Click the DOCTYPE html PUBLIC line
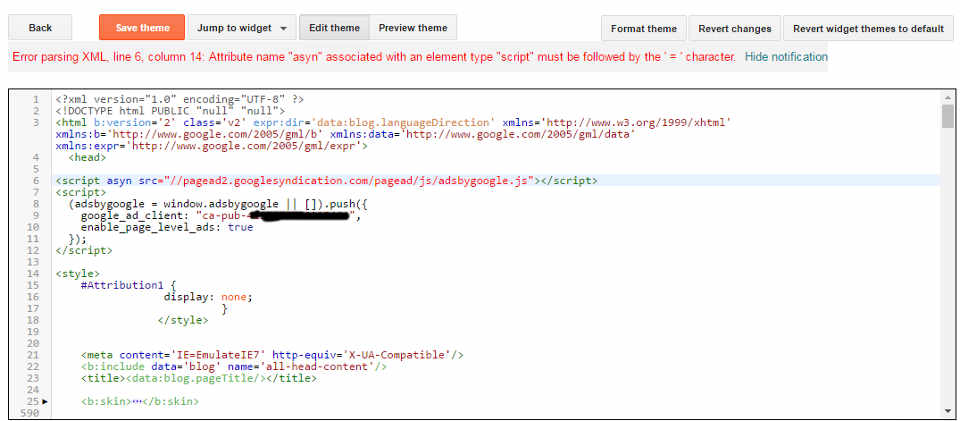The width and height of the screenshot is (960, 421). [170, 111]
